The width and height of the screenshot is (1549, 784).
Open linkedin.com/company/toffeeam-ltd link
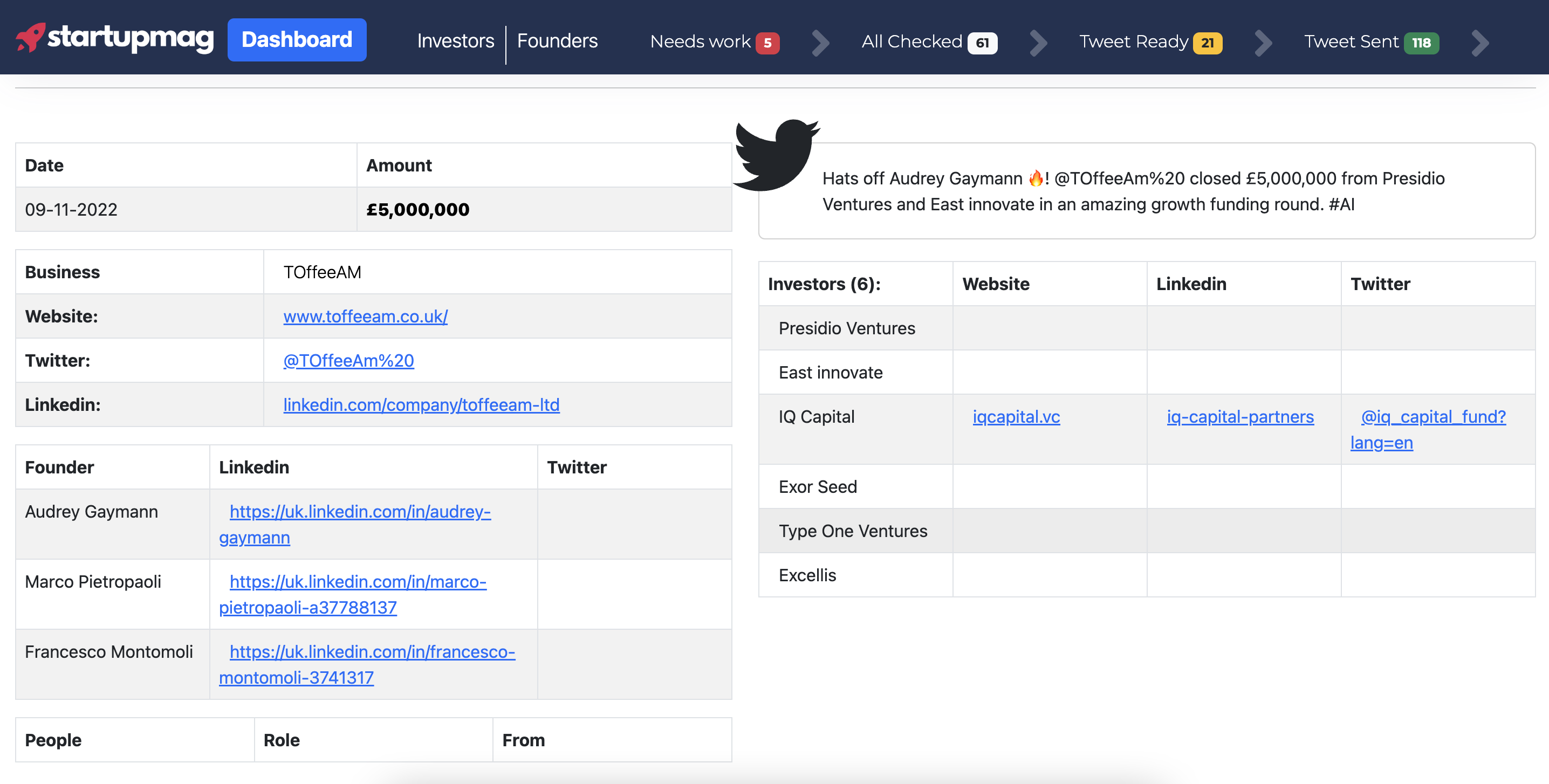click(422, 404)
